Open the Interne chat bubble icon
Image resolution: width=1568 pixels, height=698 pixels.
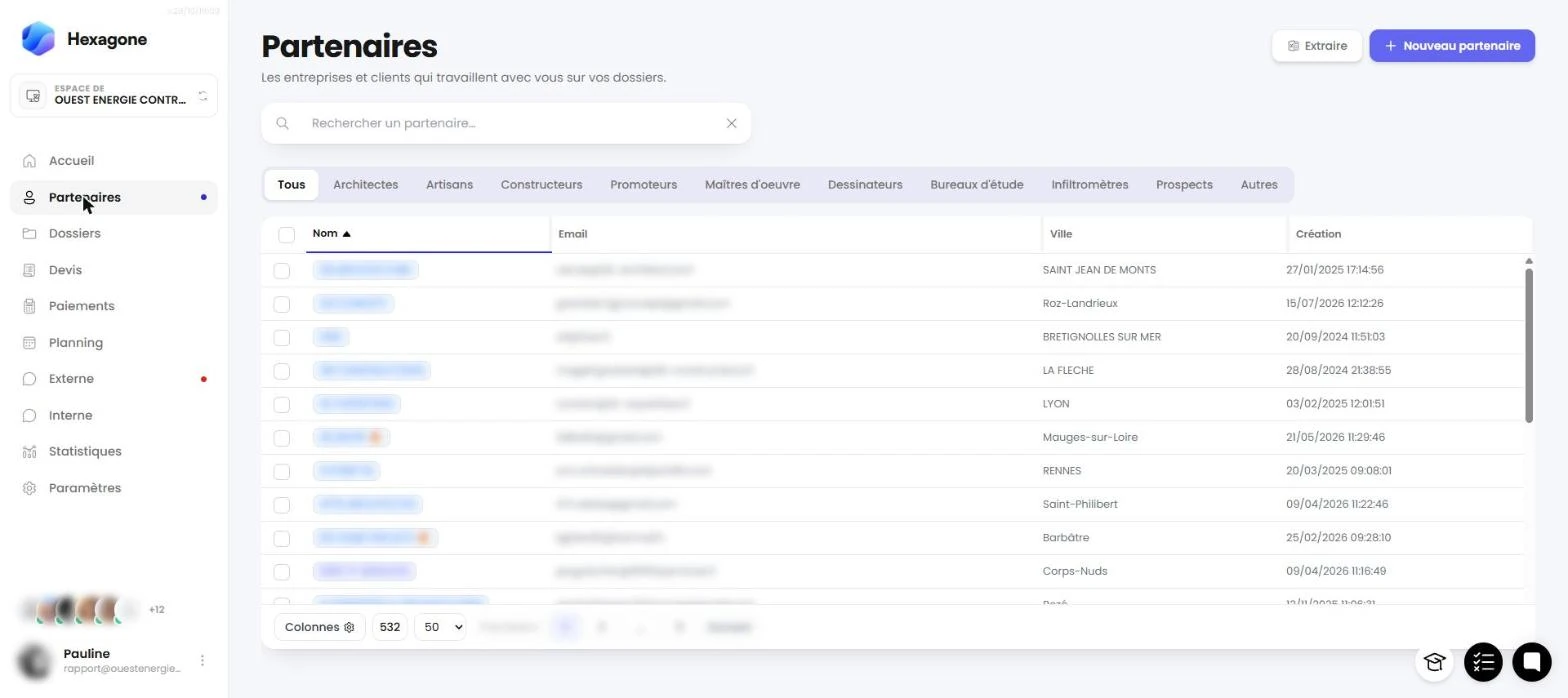point(29,415)
